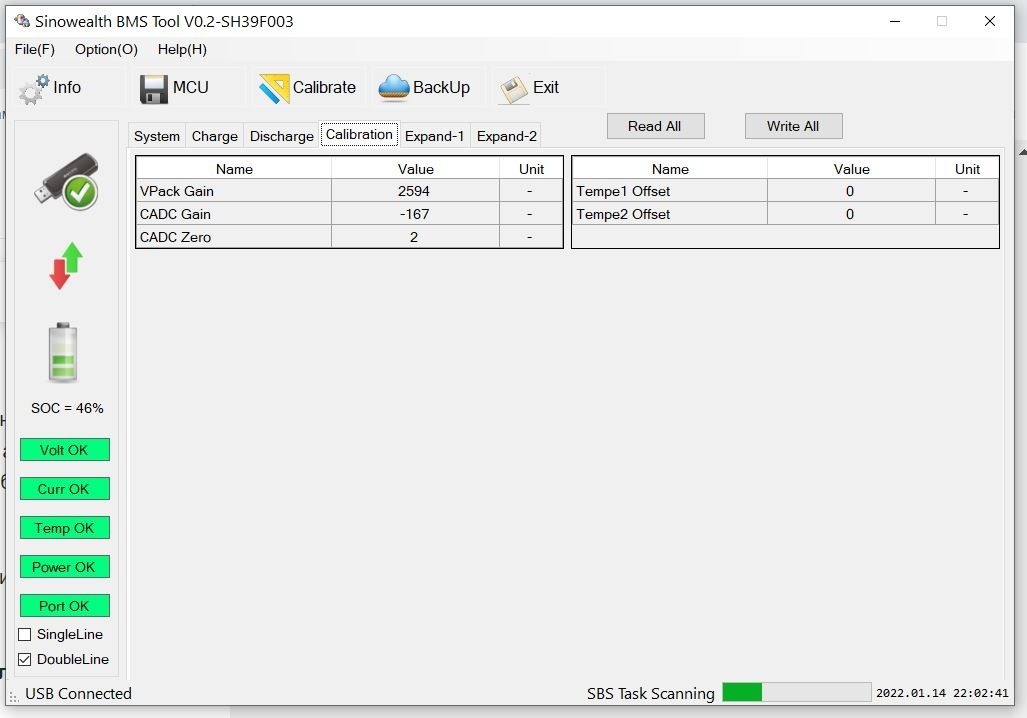The width and height of the screenshot is (1027, 718).
Task: Click the Volt OK status indicator
Action: tap(65, 450)
